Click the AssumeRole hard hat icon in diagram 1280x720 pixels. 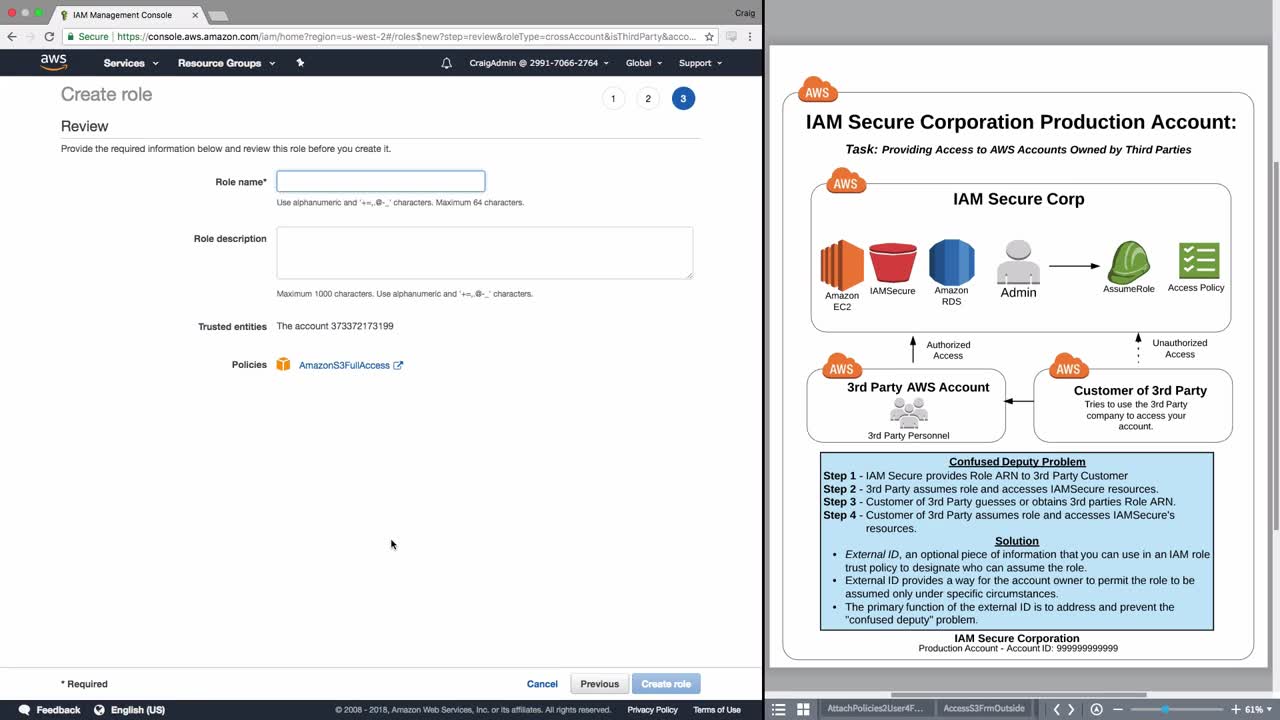click(x=1128, y=262)
